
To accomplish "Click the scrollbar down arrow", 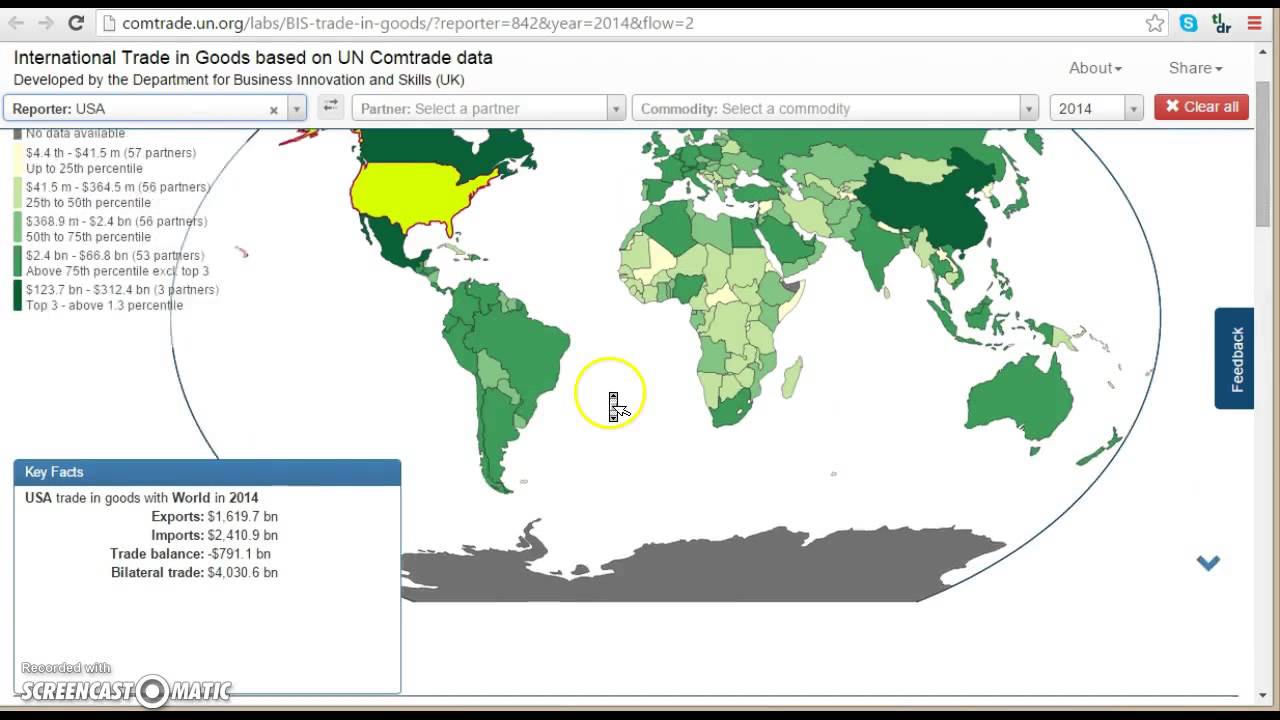I will pyautogui.click(x=1263, y=695).
